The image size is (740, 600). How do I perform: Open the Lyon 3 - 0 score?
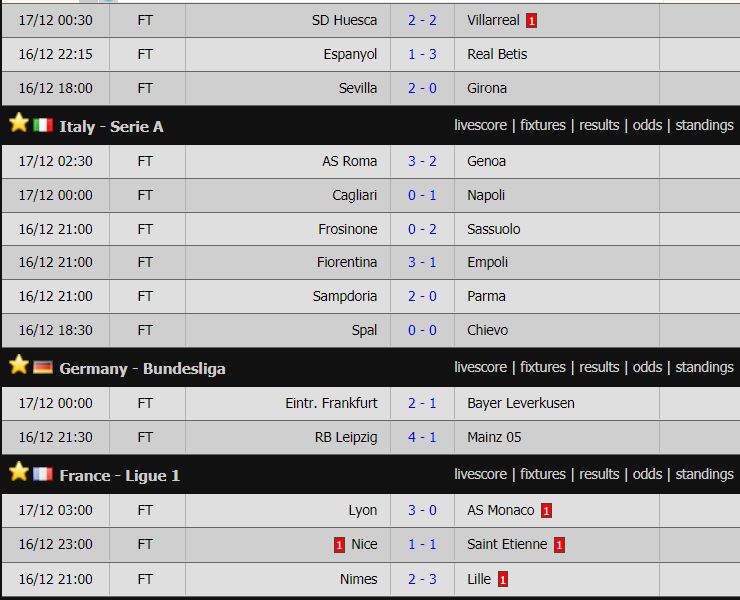tap(422, 510)
